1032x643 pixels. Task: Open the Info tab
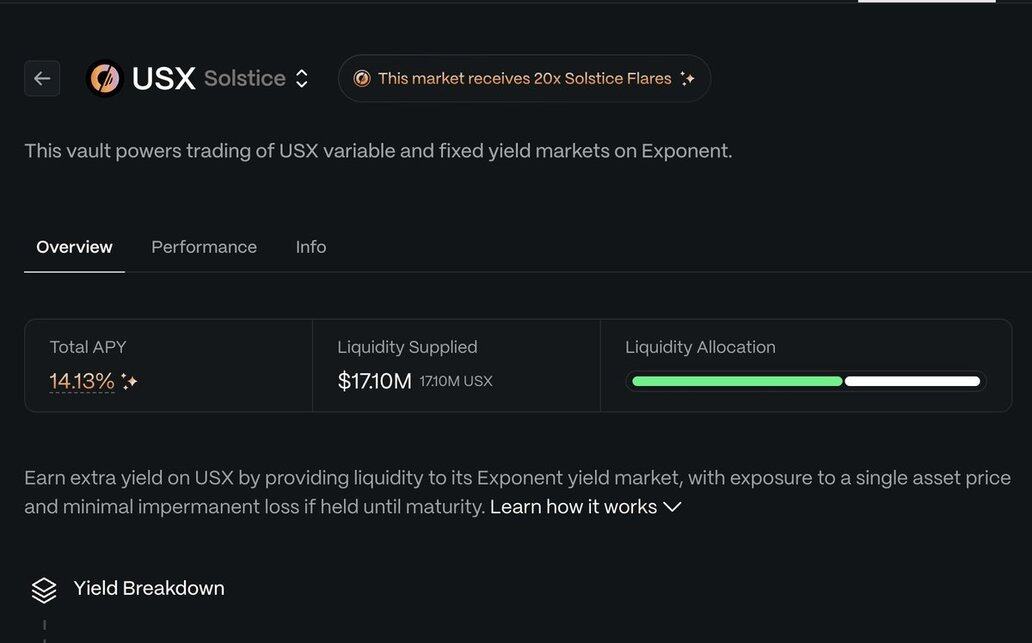[311, 247]
